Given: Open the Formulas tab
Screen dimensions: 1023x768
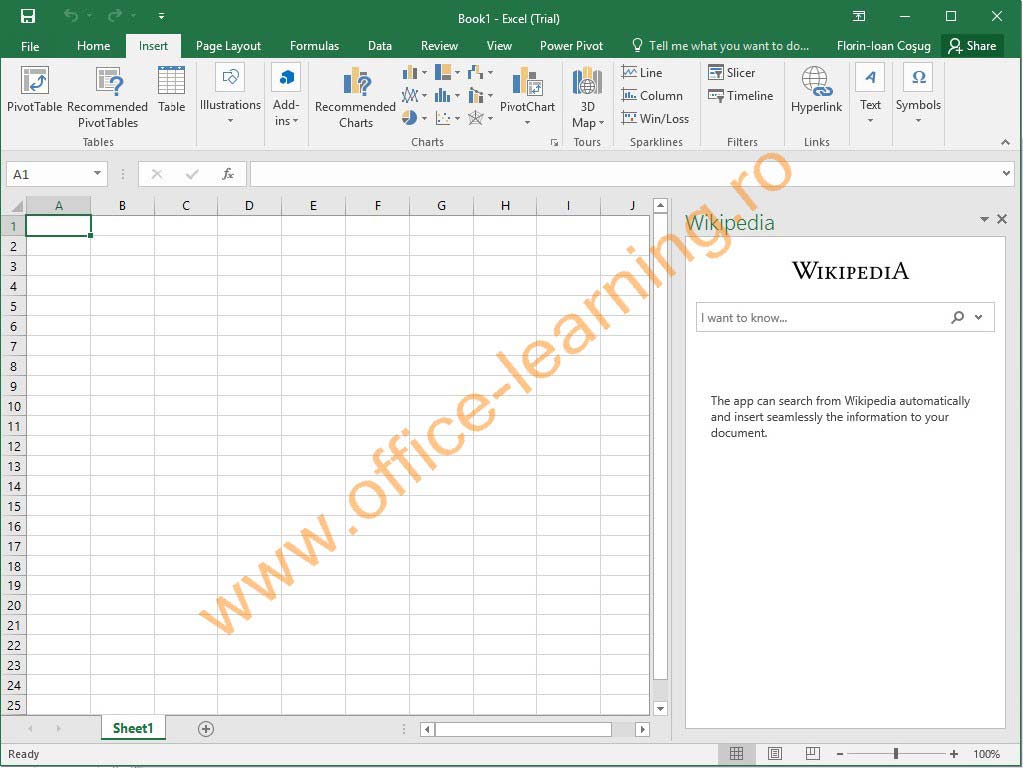Looking at the screenshot, I should pyautogui.click(x=314, y=46).
